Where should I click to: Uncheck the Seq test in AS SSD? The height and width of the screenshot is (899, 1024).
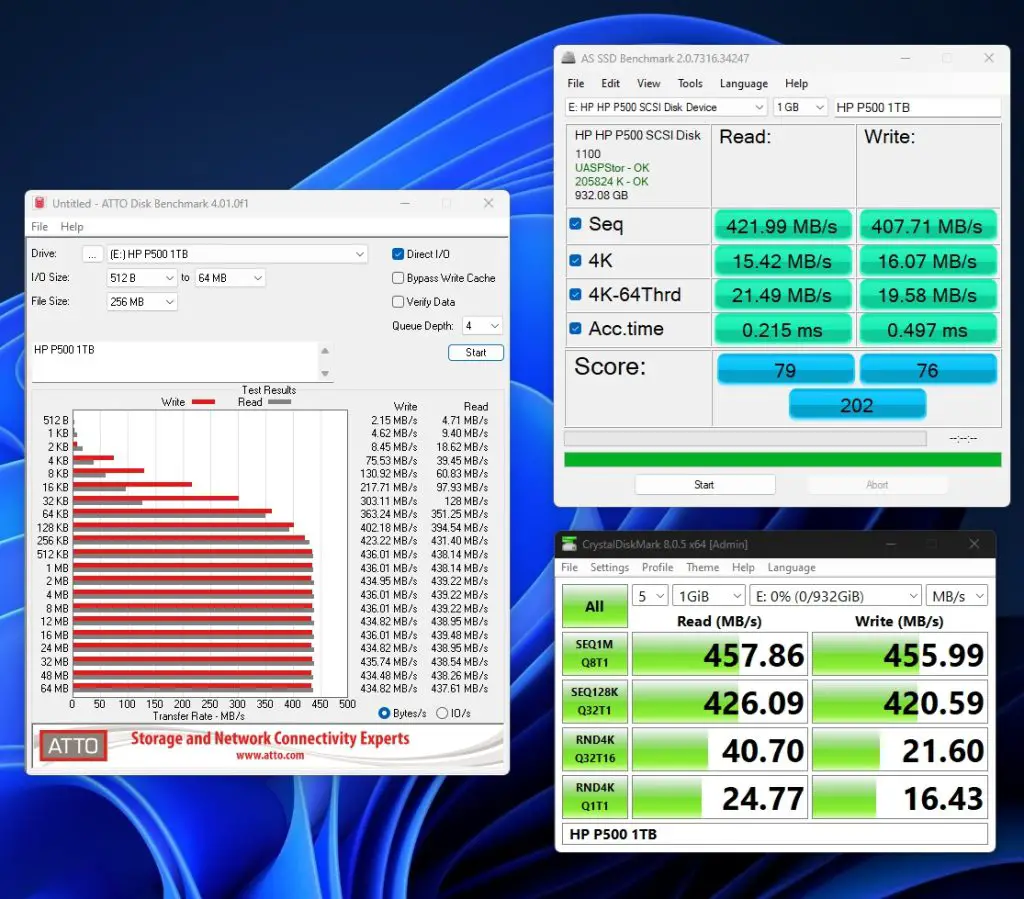(x=575, y=224)
